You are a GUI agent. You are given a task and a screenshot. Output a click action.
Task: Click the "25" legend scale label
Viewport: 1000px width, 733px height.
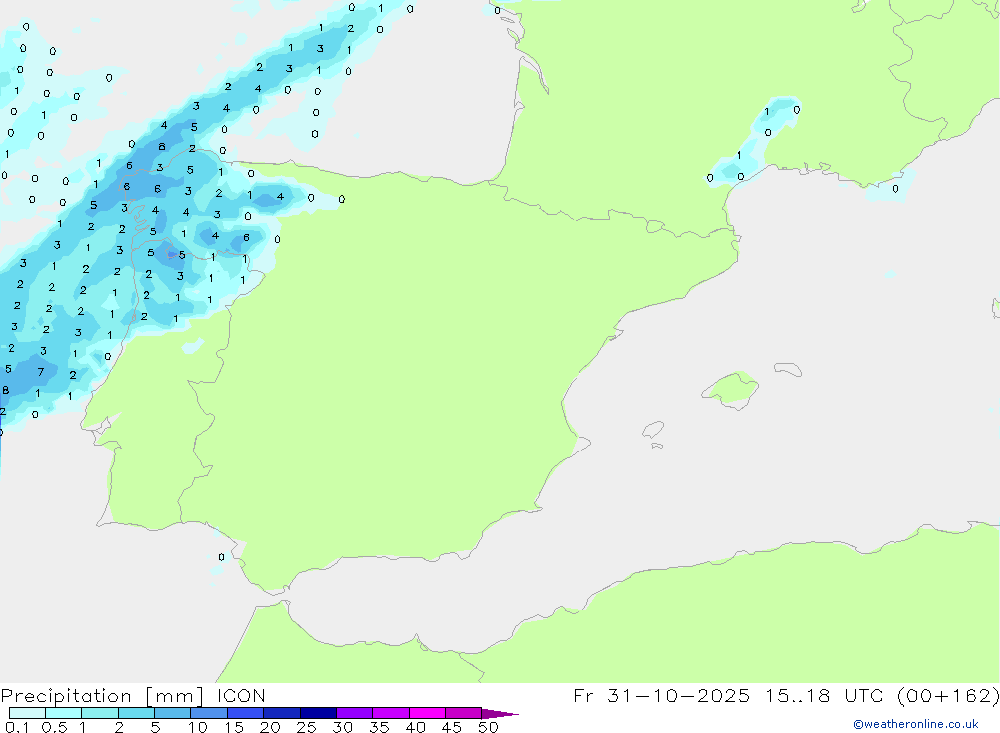click(x=306, y=727)
